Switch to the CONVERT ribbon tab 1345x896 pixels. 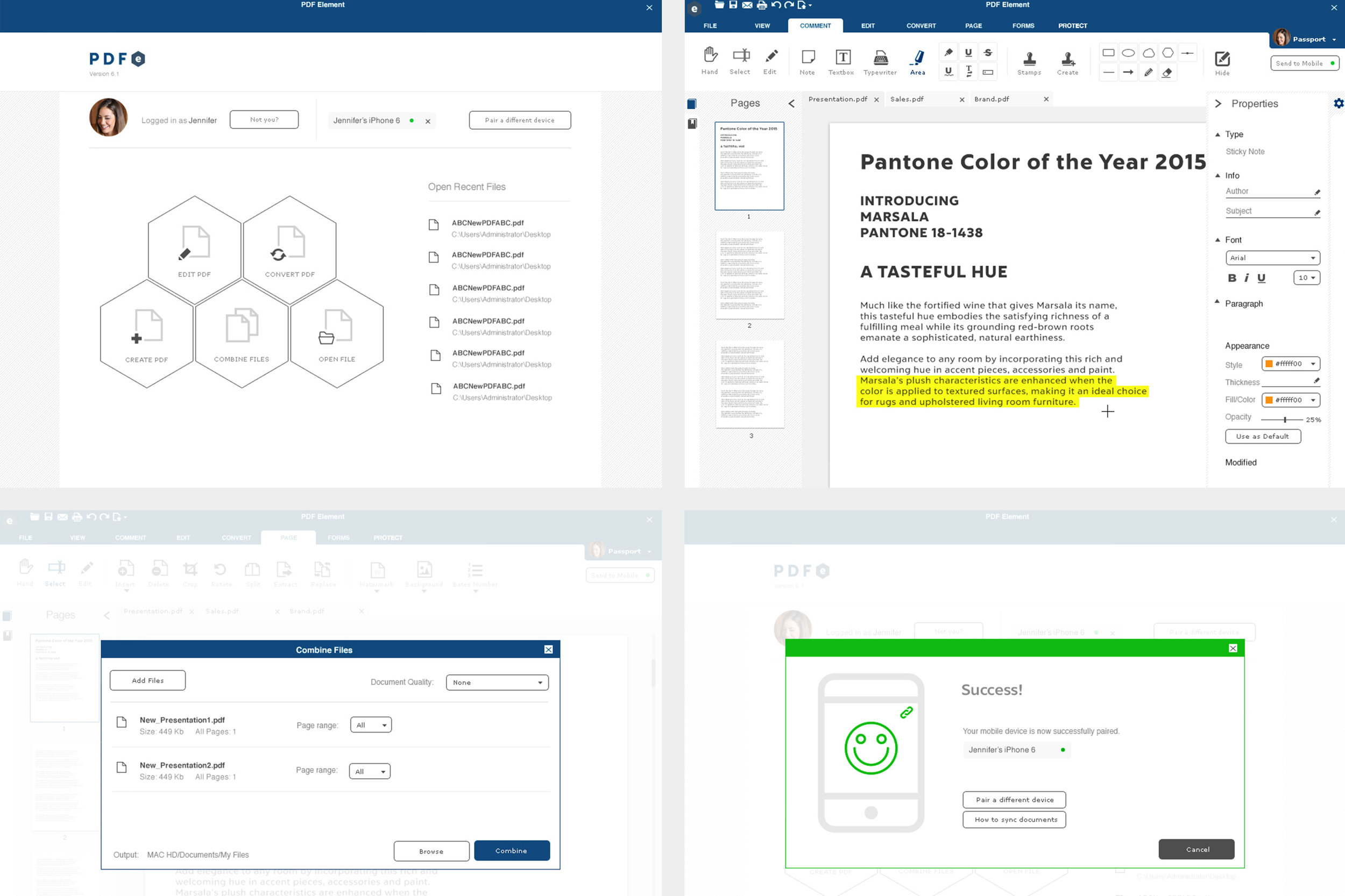[921, 26]
